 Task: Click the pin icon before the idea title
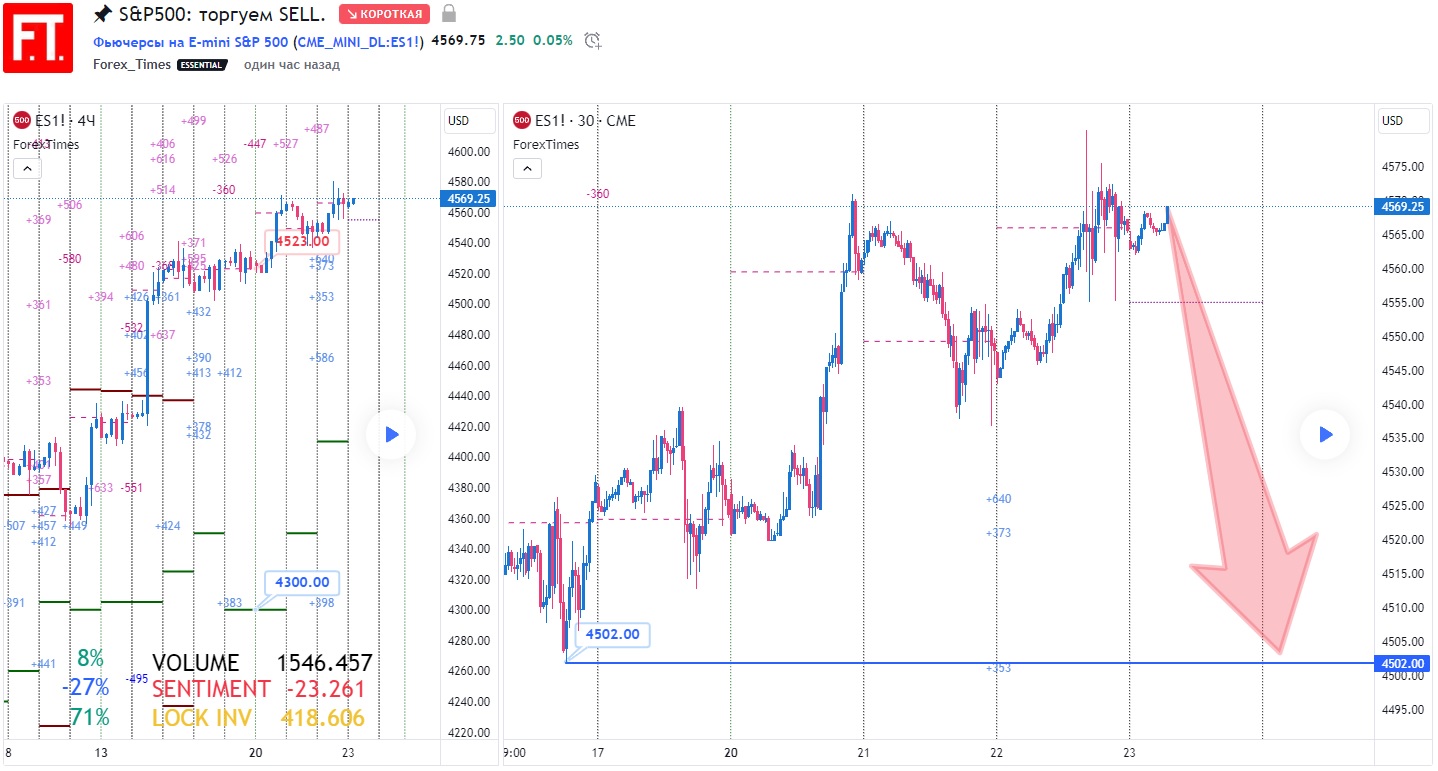[x=103, y=14]
